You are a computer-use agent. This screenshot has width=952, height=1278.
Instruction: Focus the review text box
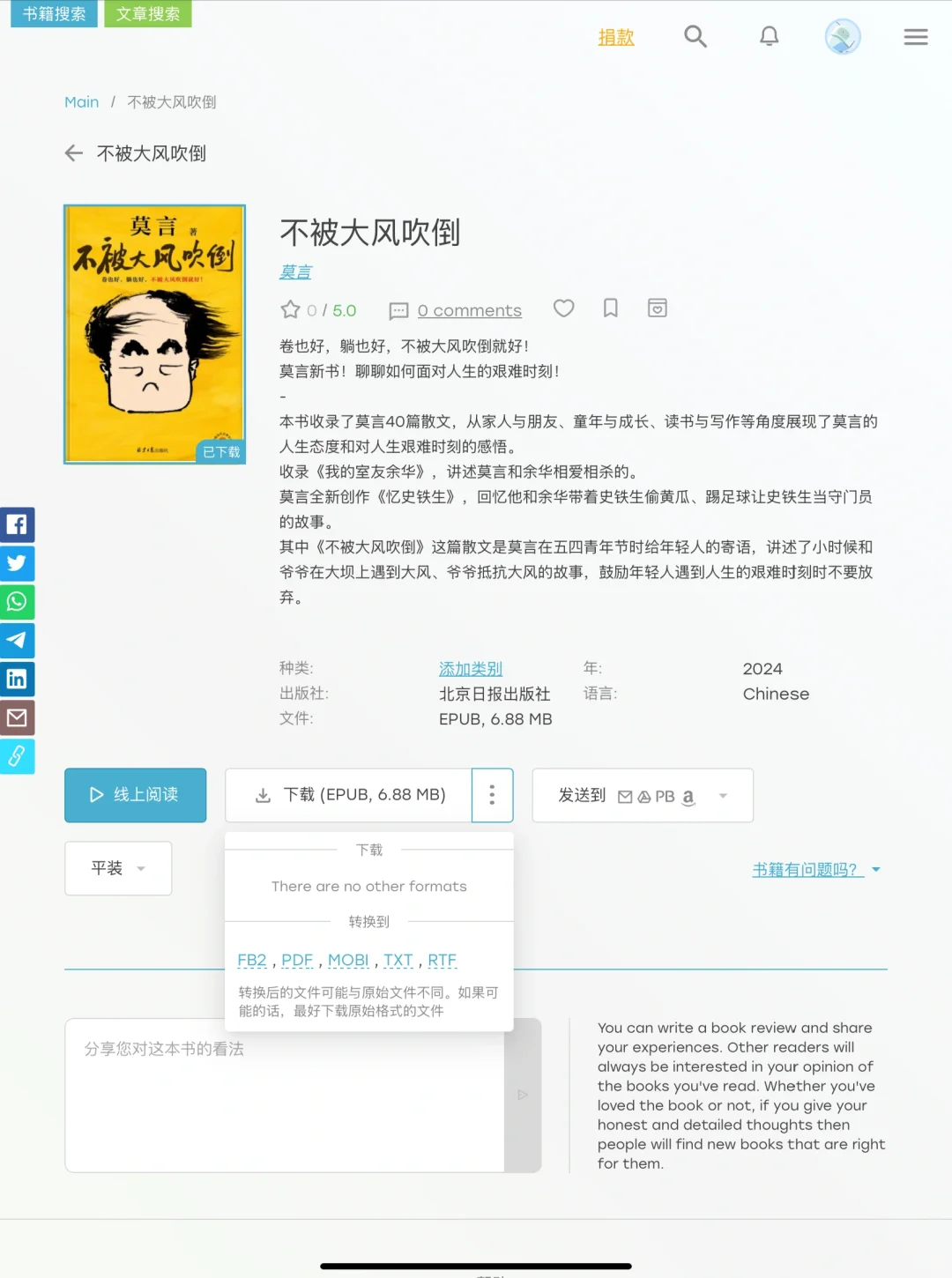285,1096
